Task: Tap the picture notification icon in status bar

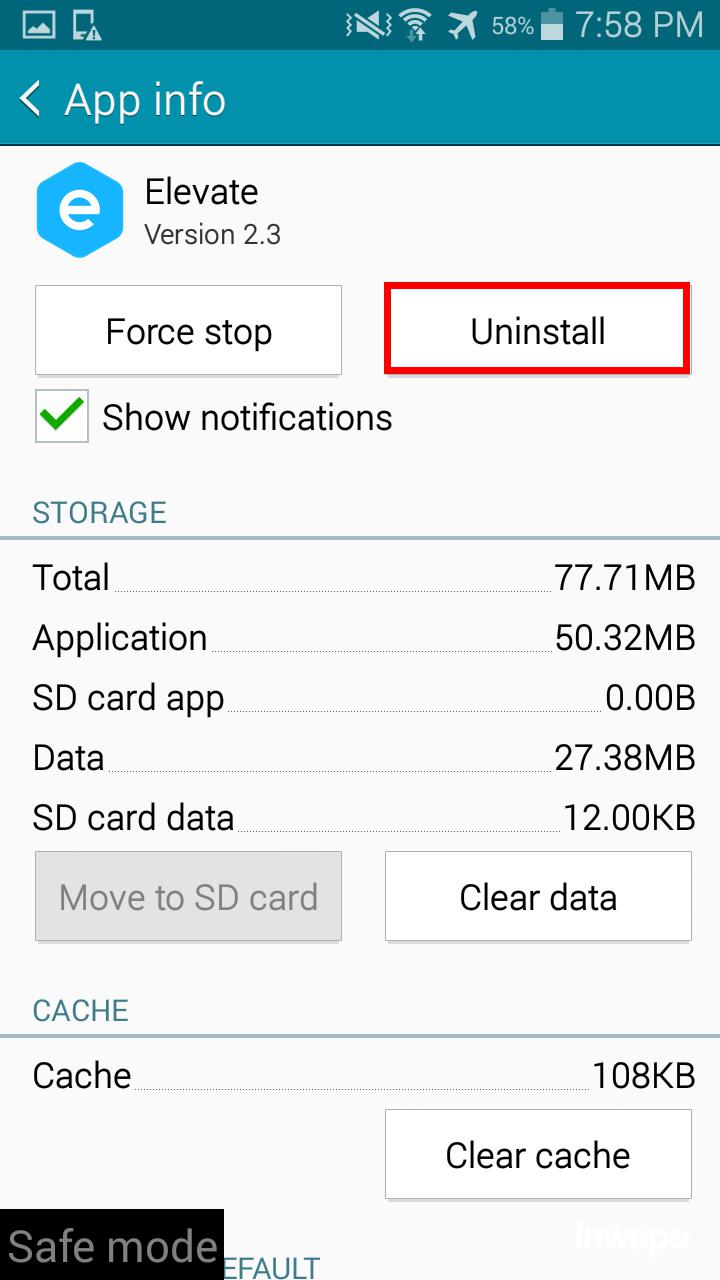Action: click(x=39, y=25)
